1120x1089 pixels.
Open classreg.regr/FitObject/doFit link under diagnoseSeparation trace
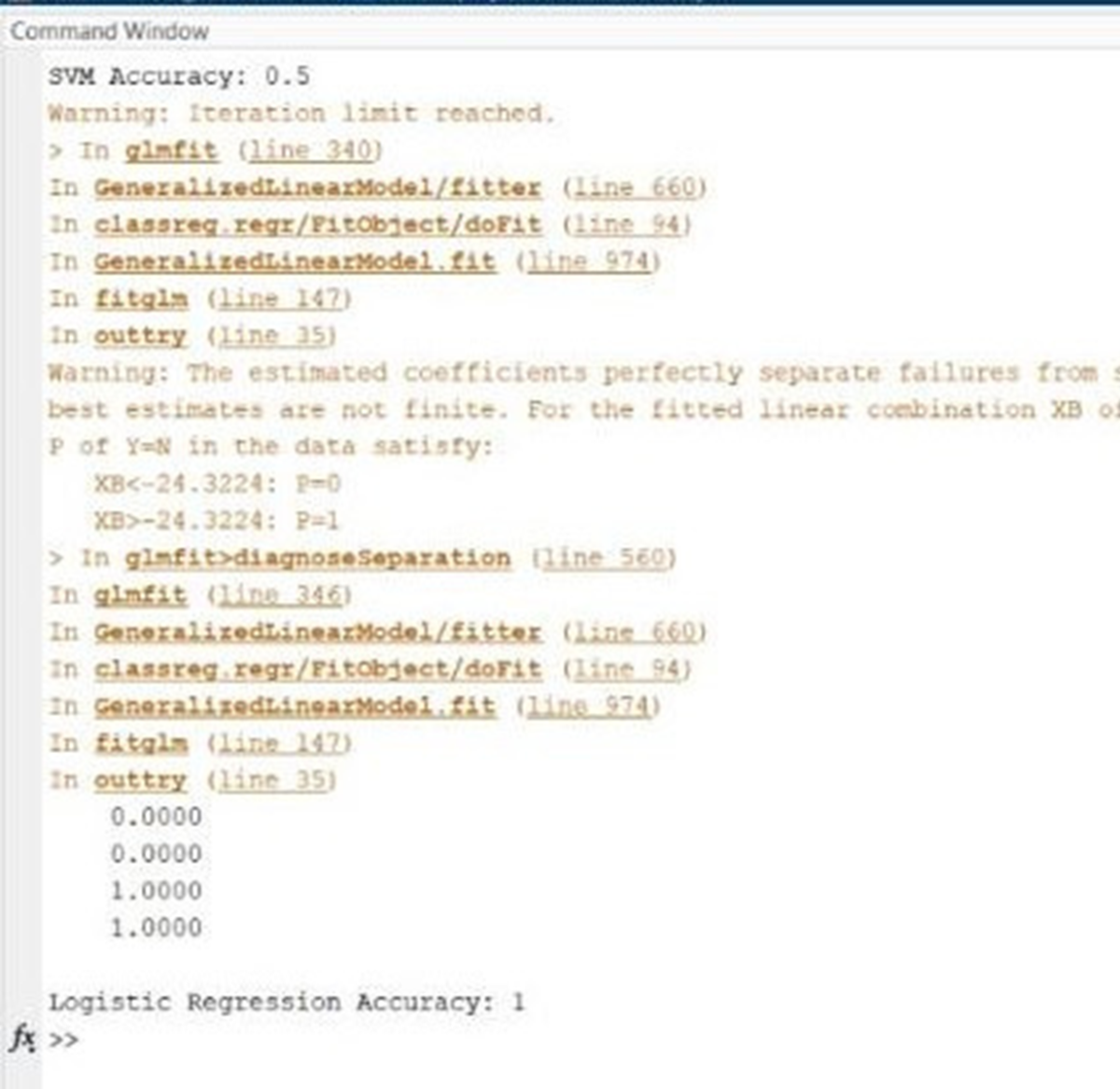click(x=317, y=669)
